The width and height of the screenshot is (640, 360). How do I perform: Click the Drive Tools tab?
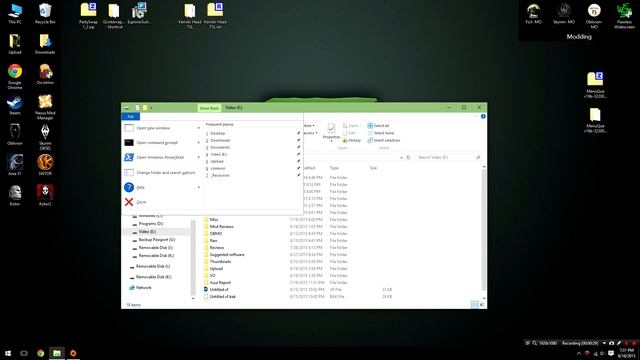coord(209,108)
